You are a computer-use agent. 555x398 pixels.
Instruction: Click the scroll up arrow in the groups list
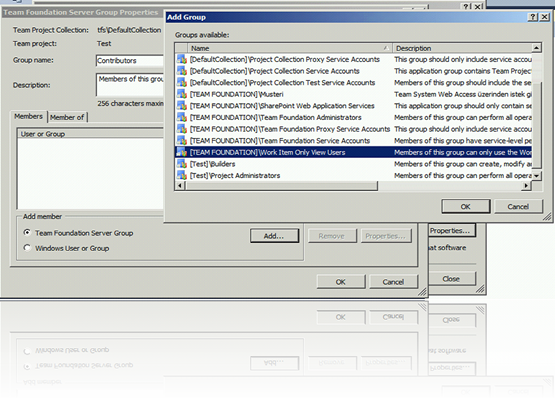pyautogui.click(x=537, y=48)
